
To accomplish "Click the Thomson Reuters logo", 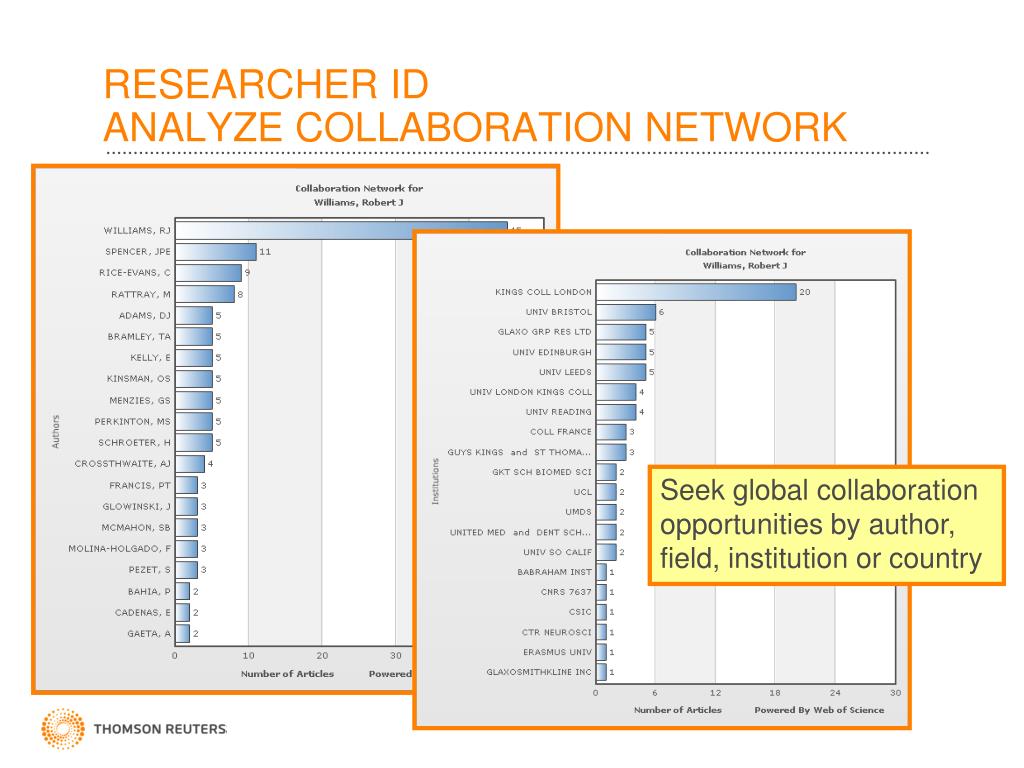I will (x=134, y=728).
